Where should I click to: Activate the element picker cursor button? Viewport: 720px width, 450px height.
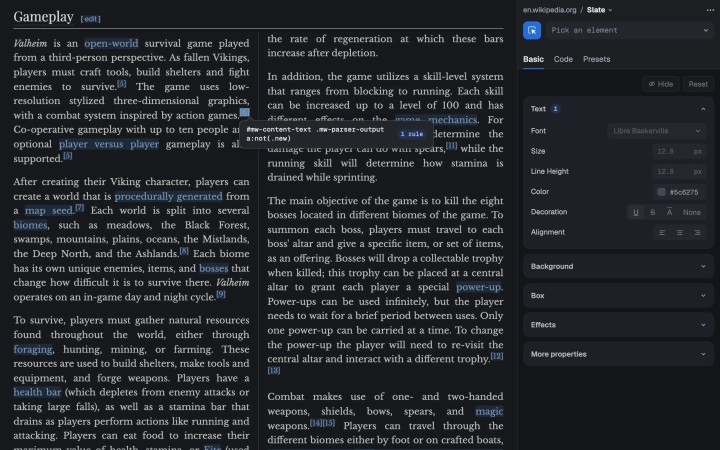pyautogui.click(x=532, y=30)
